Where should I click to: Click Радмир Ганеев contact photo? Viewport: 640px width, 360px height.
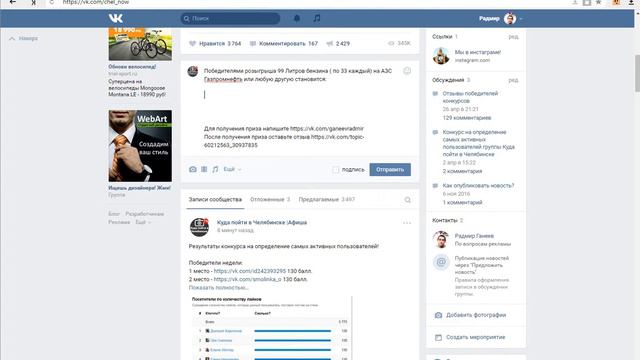click(441, 240)
